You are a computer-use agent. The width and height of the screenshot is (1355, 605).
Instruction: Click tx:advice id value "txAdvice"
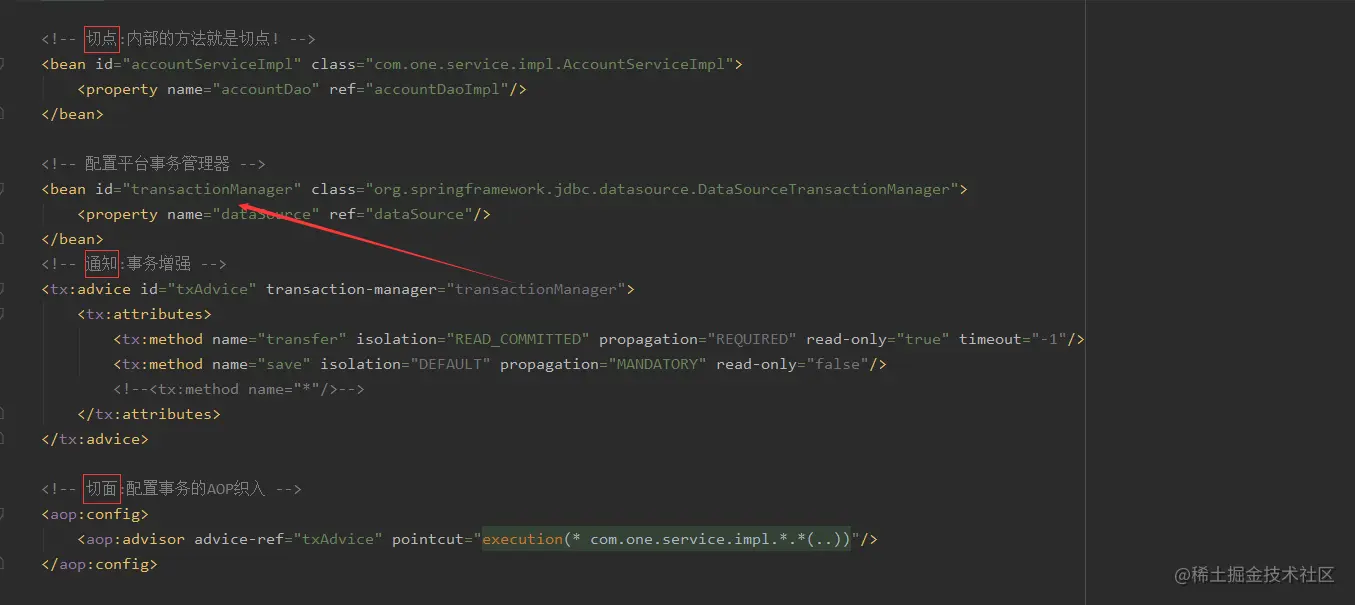point(212,289)
